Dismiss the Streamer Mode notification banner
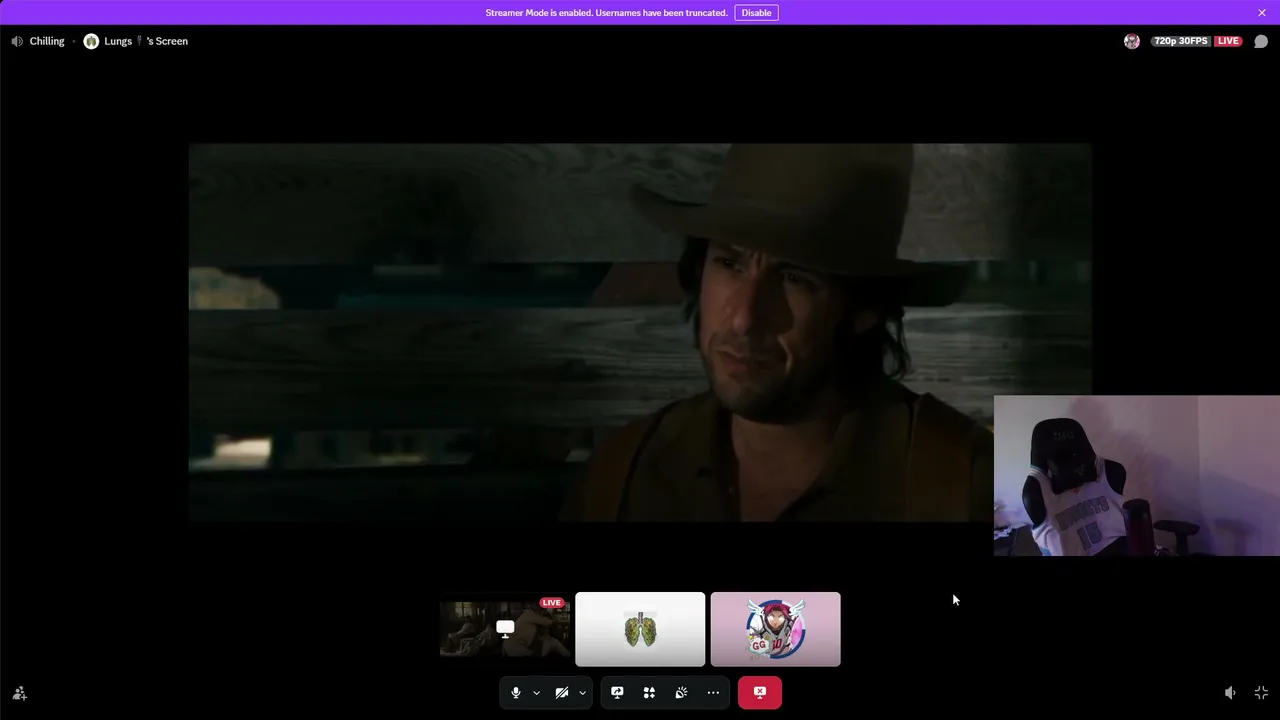Screen dimensions: 1280x720 coord(1262,13)
